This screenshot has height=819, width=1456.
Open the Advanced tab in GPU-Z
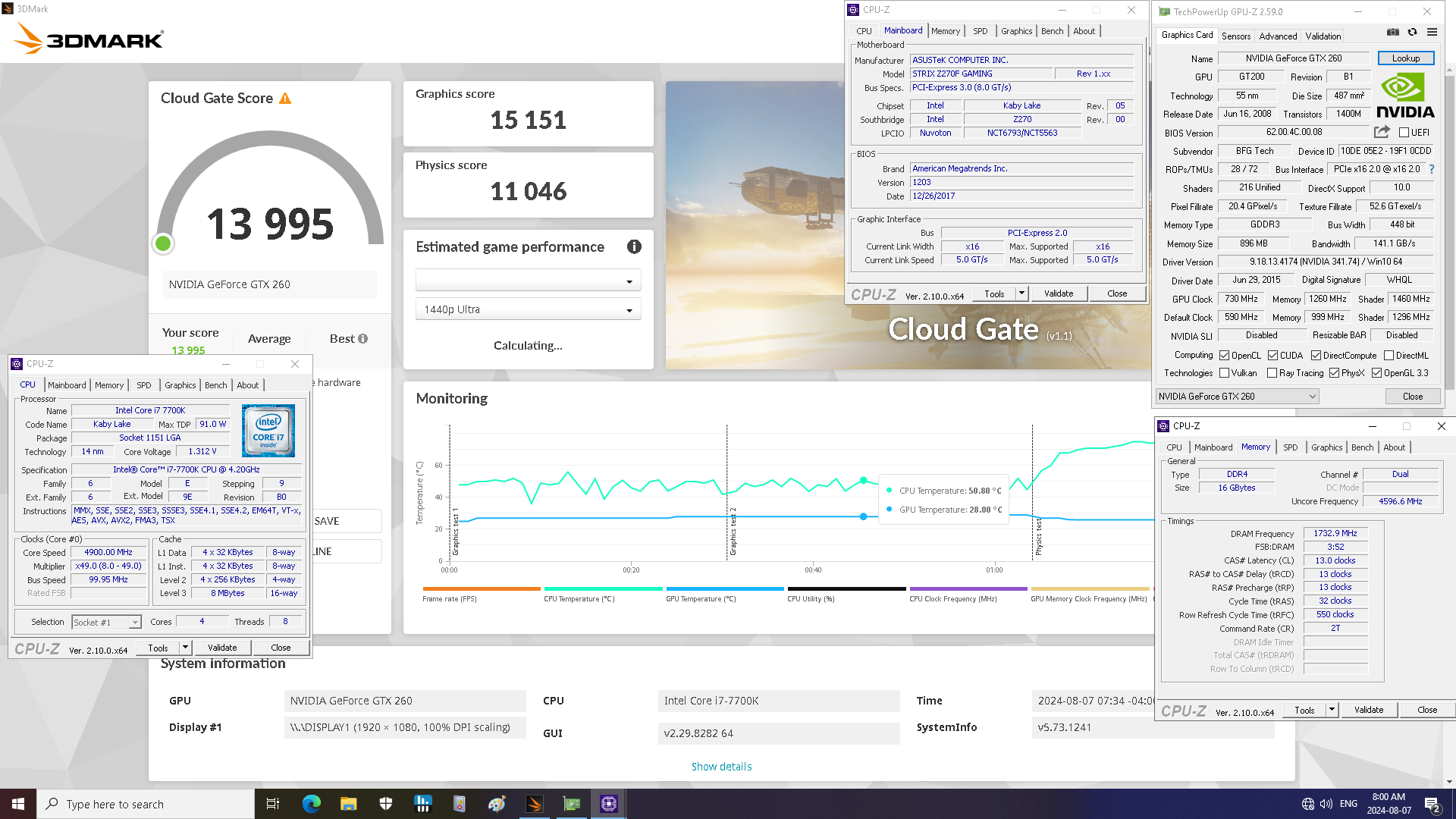click(1278, 36)
